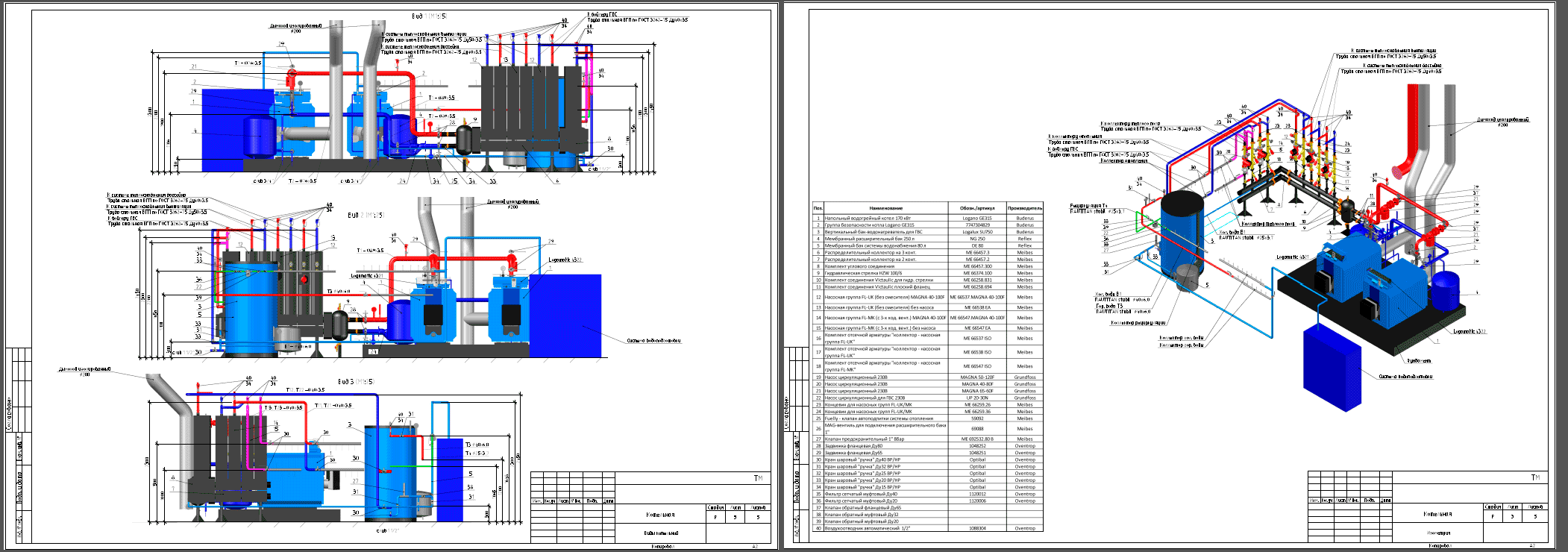Select row "Воздухоотводчик автоматический 1/2""
This screenshot has height=552, width=1568.
tap(928, 528)
